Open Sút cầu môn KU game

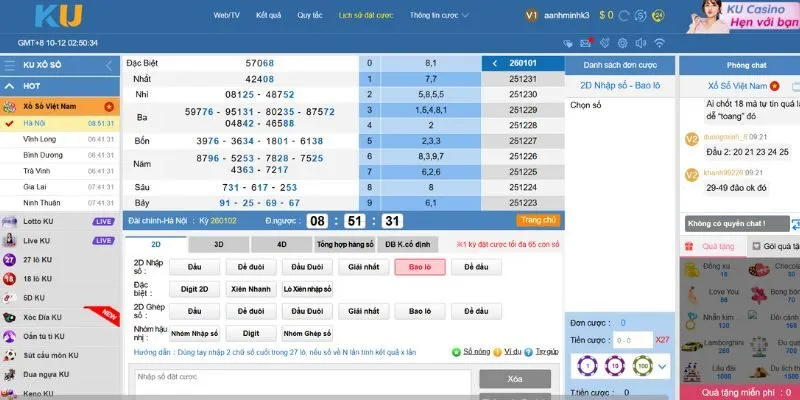(60, 355)
